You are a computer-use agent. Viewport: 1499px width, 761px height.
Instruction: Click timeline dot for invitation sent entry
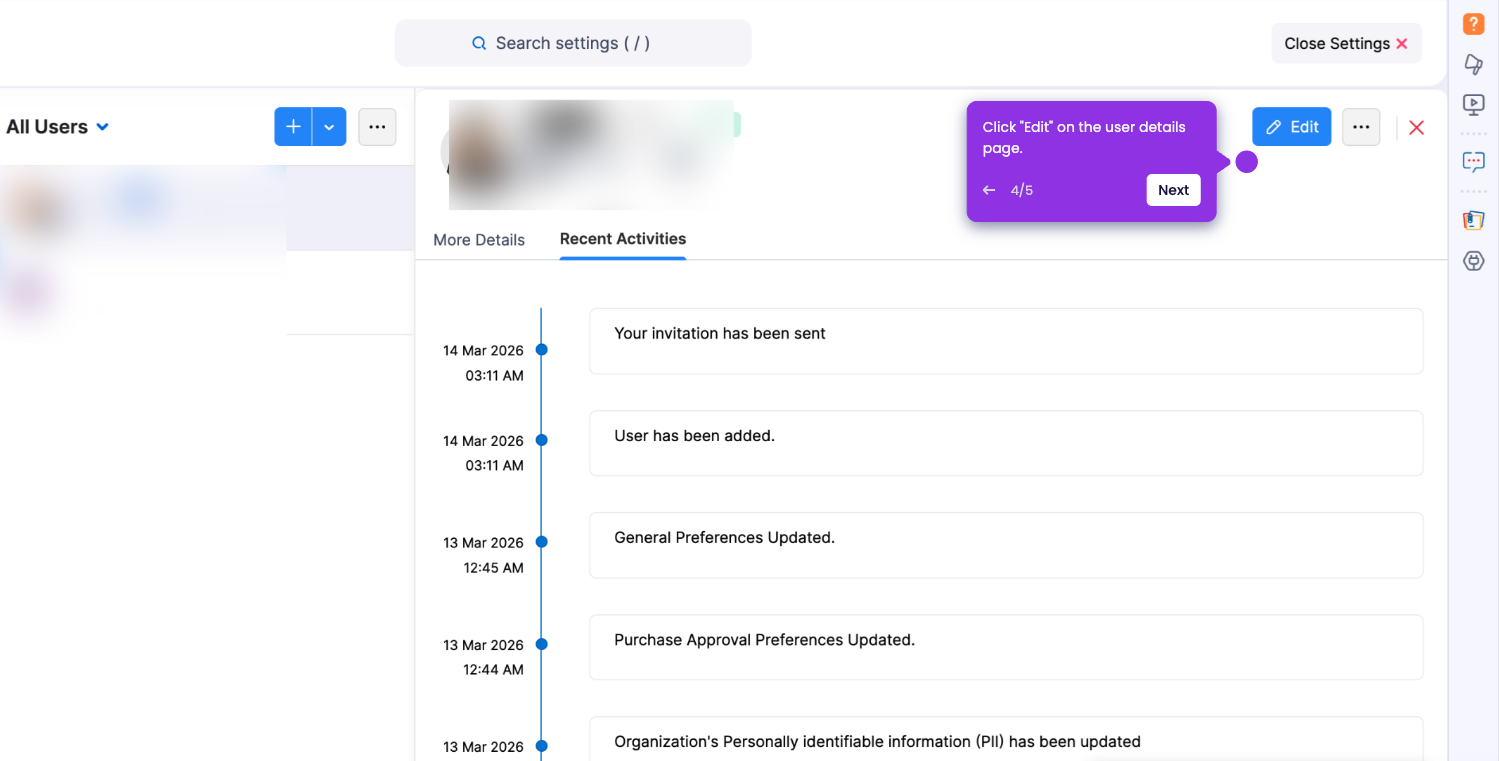541,350
